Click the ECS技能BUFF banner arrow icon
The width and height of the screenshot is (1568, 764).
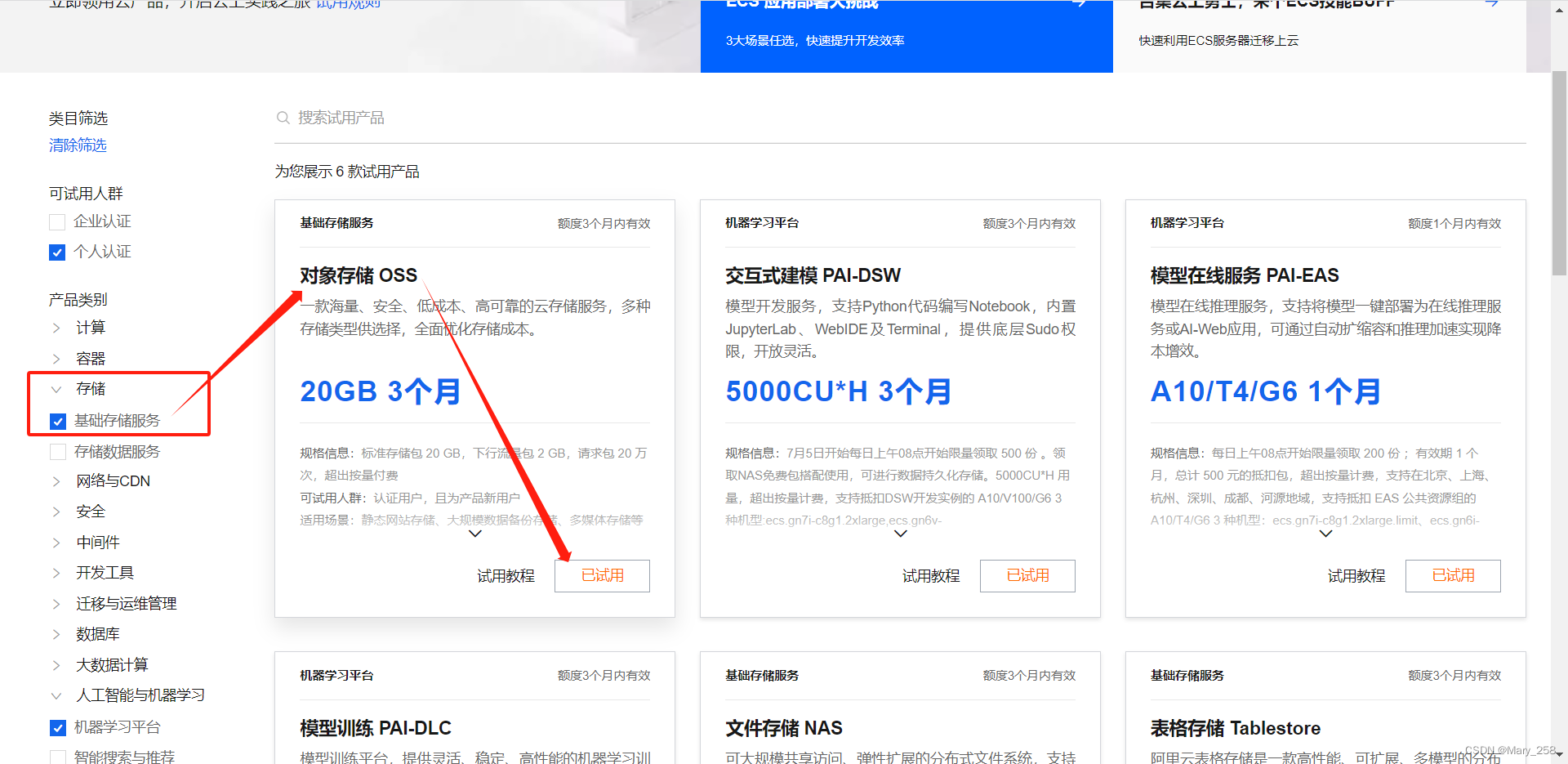1491,4
